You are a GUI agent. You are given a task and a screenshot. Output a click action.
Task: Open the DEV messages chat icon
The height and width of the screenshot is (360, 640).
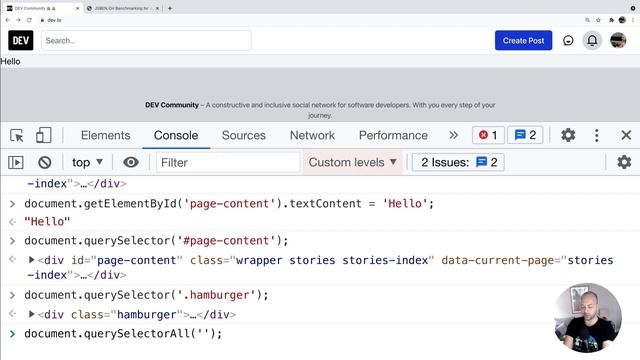pos(568,40)
